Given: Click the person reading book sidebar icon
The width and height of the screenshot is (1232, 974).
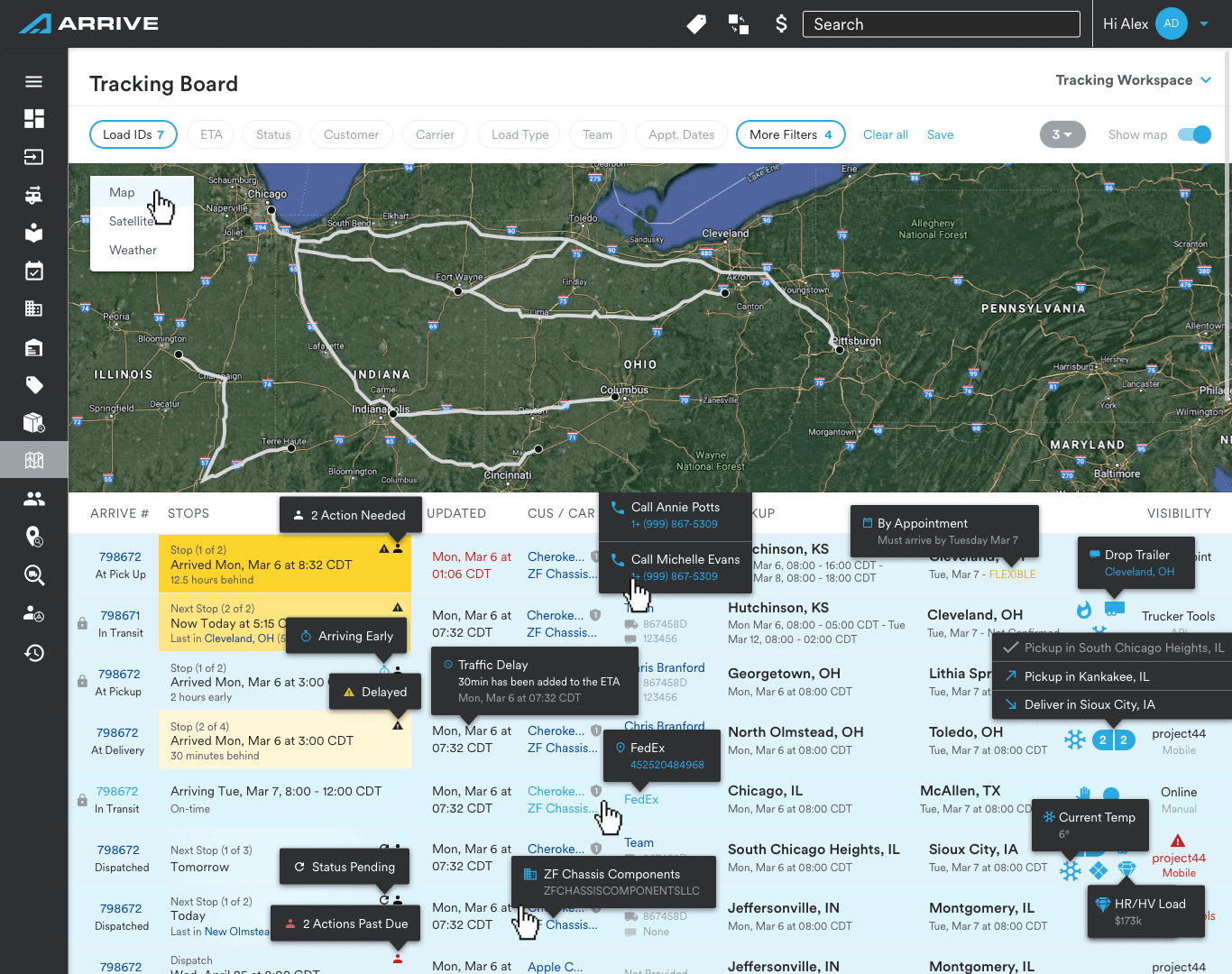Looking at the screenshot, I should [x=34, y=233].
